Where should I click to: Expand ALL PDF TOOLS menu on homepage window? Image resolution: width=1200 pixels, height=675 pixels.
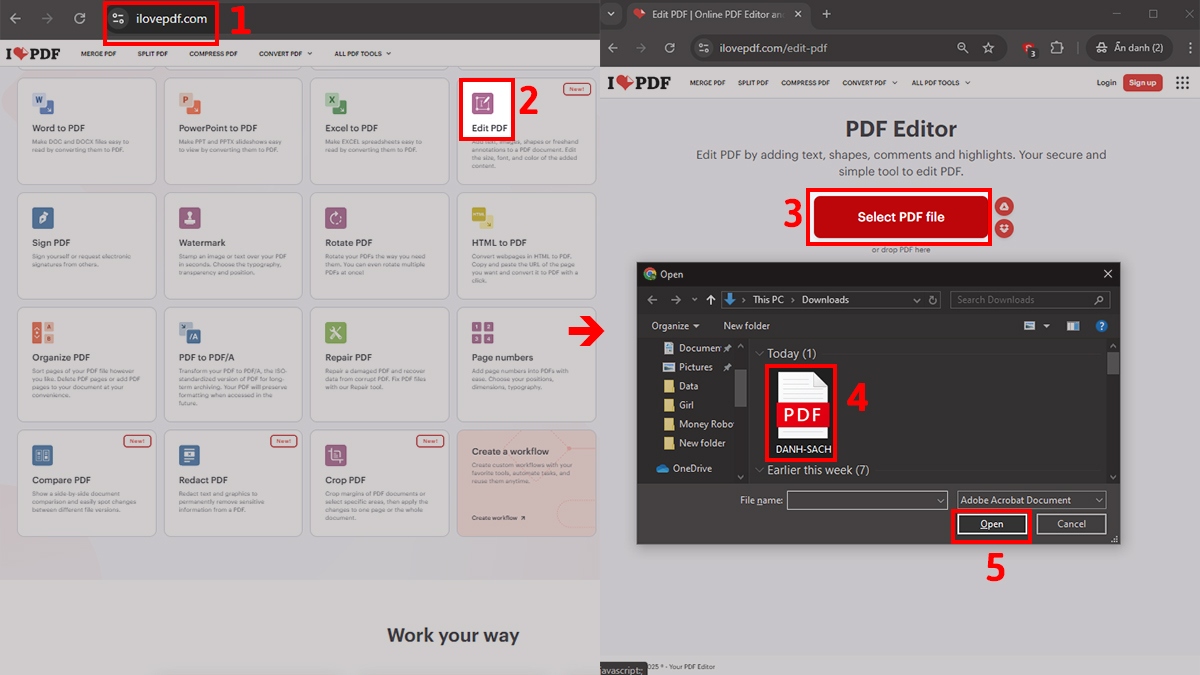(362, 53)
